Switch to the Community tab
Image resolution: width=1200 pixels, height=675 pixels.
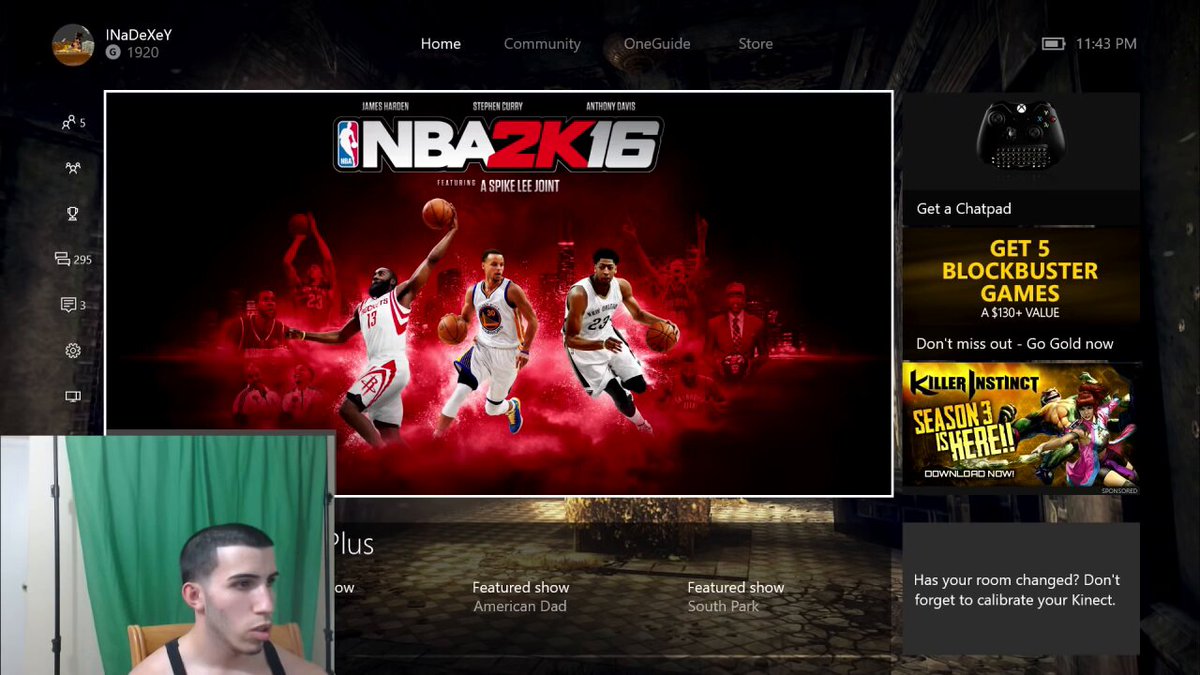point(542,44)
